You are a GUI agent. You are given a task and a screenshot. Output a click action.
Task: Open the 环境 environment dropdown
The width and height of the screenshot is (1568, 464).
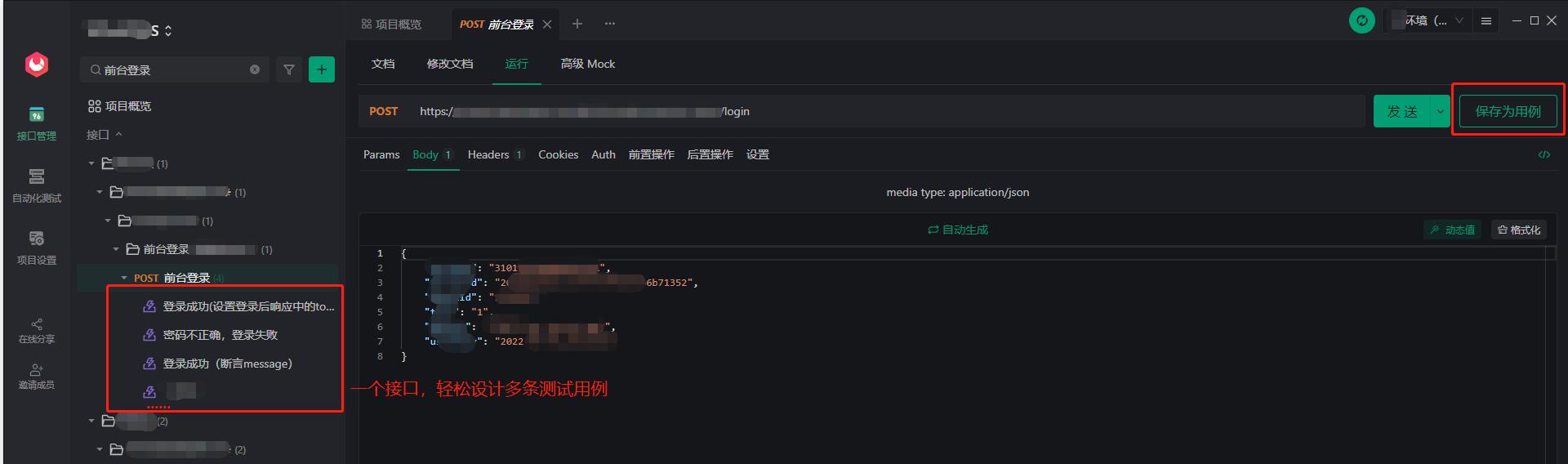click(x=1428, y=20)
